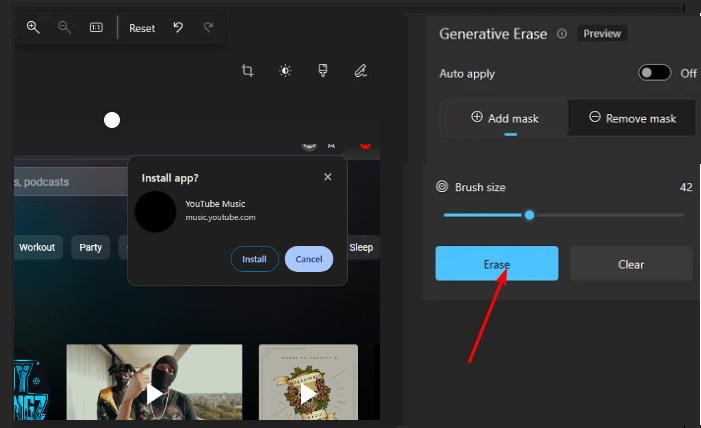This screenshot has height=428, width=701.
Task: Click the black circular app icon
Action: tap(155, 212)
